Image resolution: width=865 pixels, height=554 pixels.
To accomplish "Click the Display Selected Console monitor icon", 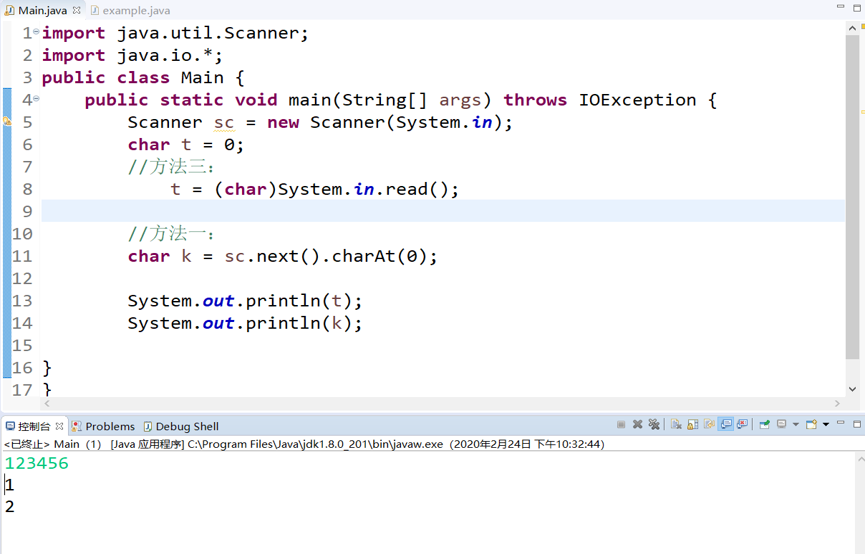I will click(782, 425).
